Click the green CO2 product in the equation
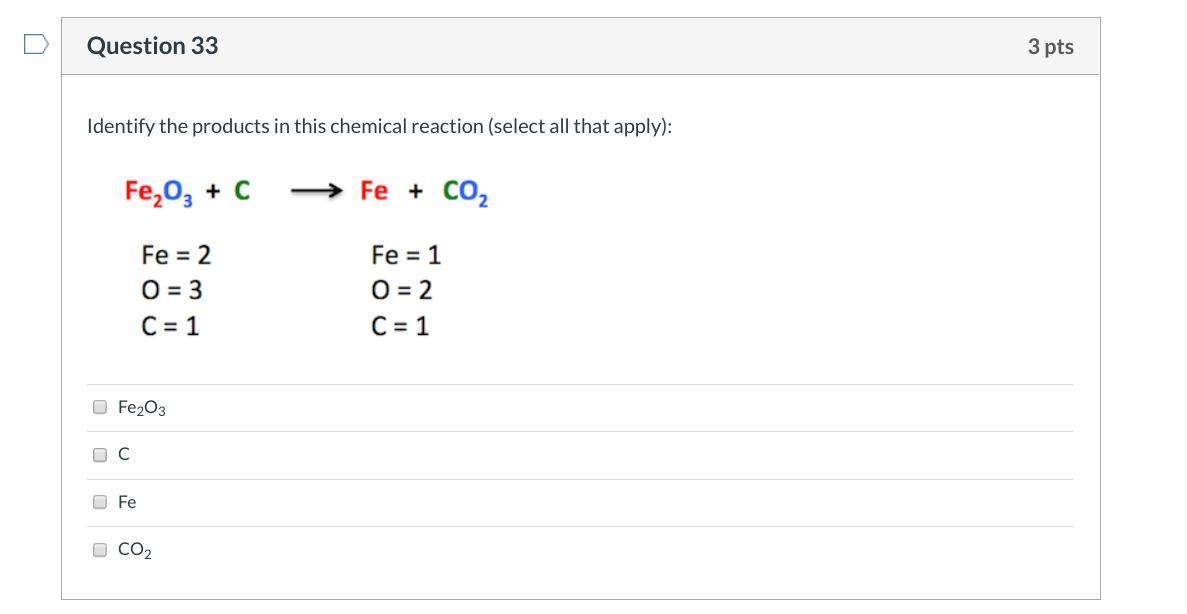The width and height of the screenshot is (1187, 614). coord(465,191)
